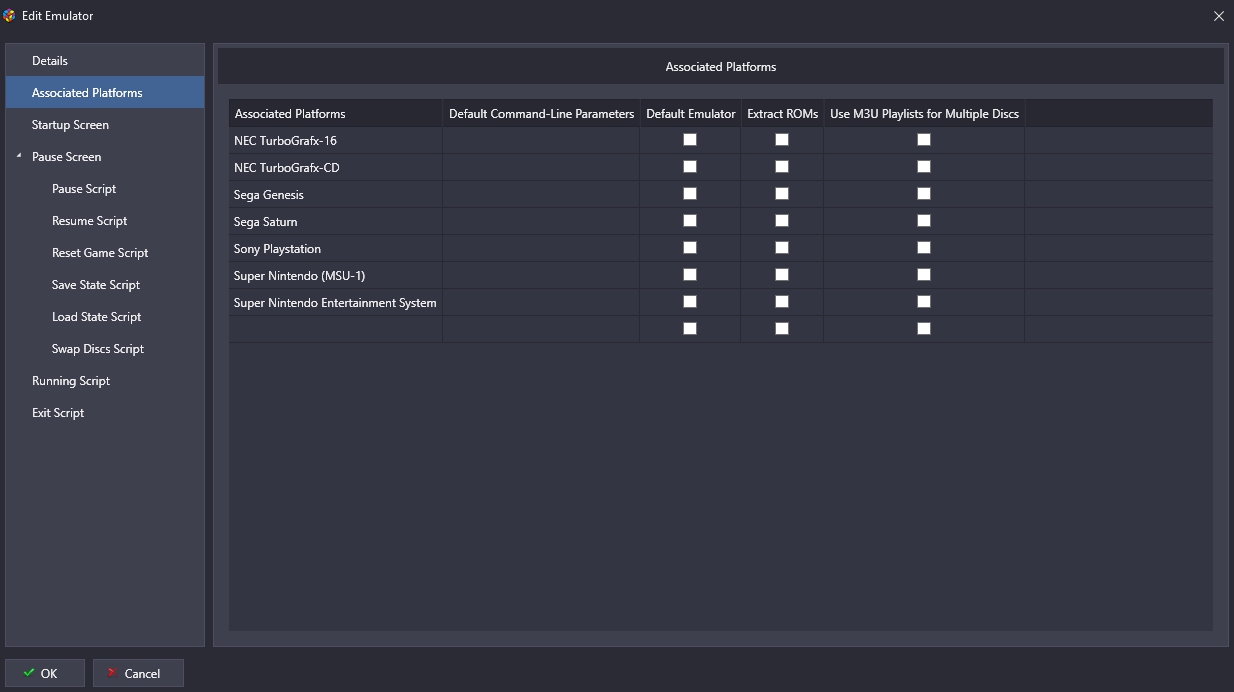Select the Sega Saturn platform cell
This screenshot has height=692, width=1234.
pos(336,221)
